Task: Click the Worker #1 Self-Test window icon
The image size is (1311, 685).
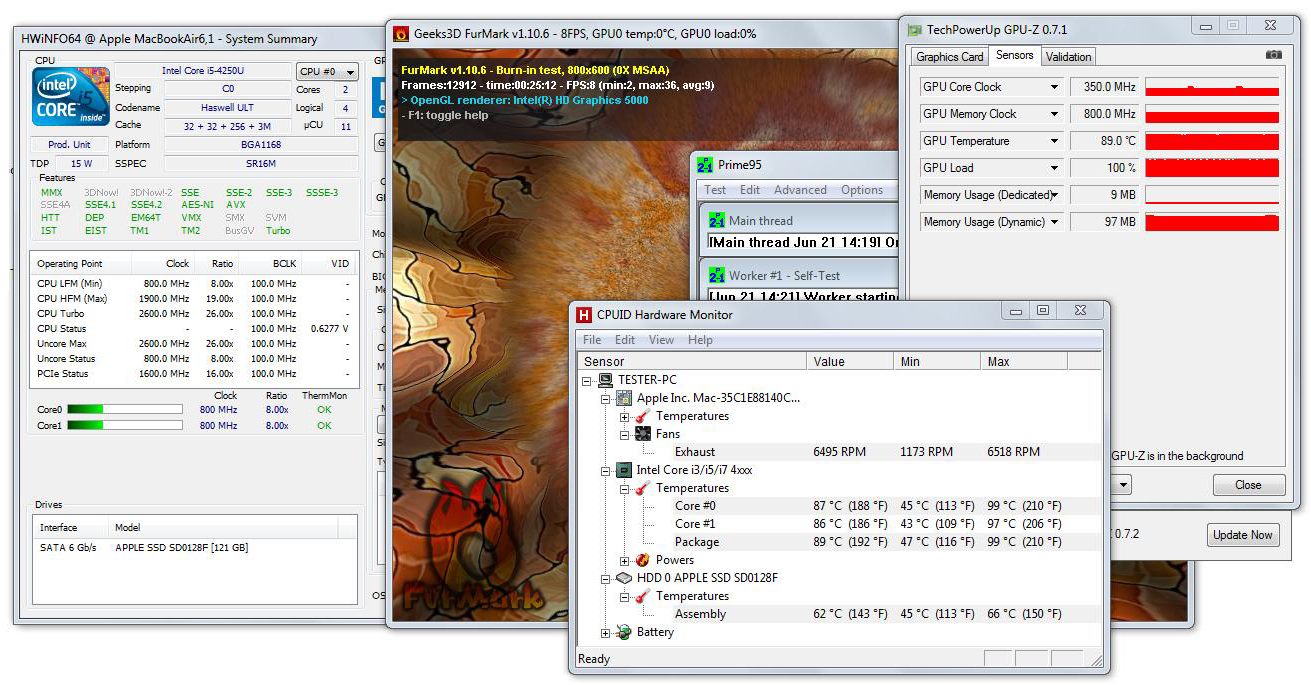Action: 716,276
